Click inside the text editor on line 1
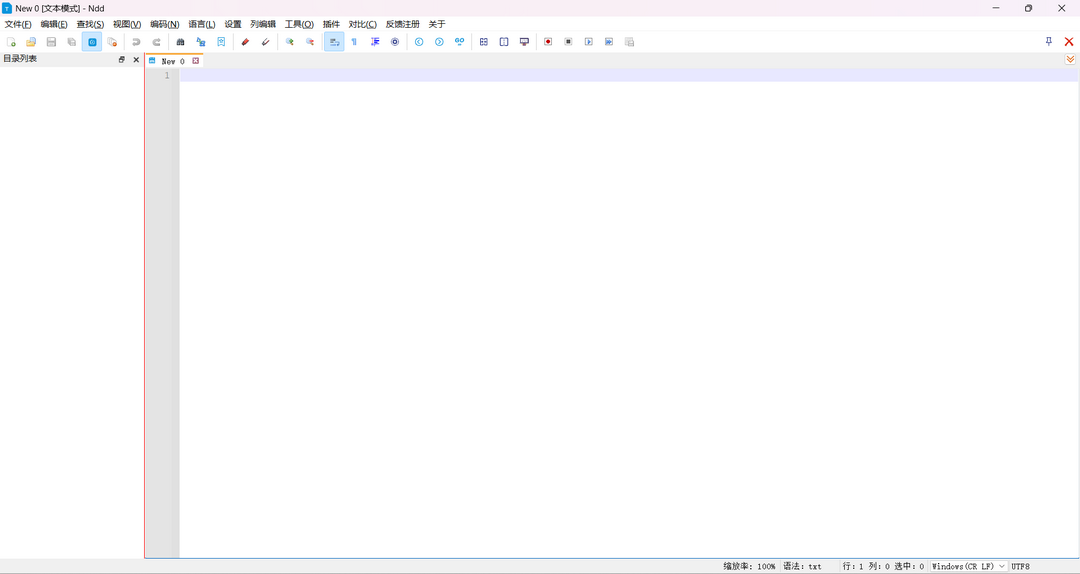This screenshot has width=1080, height=574. coord(600,76)
